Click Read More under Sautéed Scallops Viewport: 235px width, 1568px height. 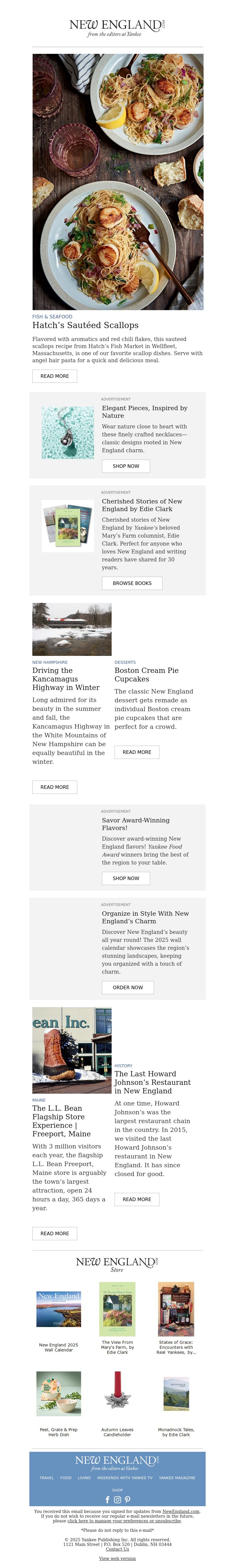[x=55, y=376]
